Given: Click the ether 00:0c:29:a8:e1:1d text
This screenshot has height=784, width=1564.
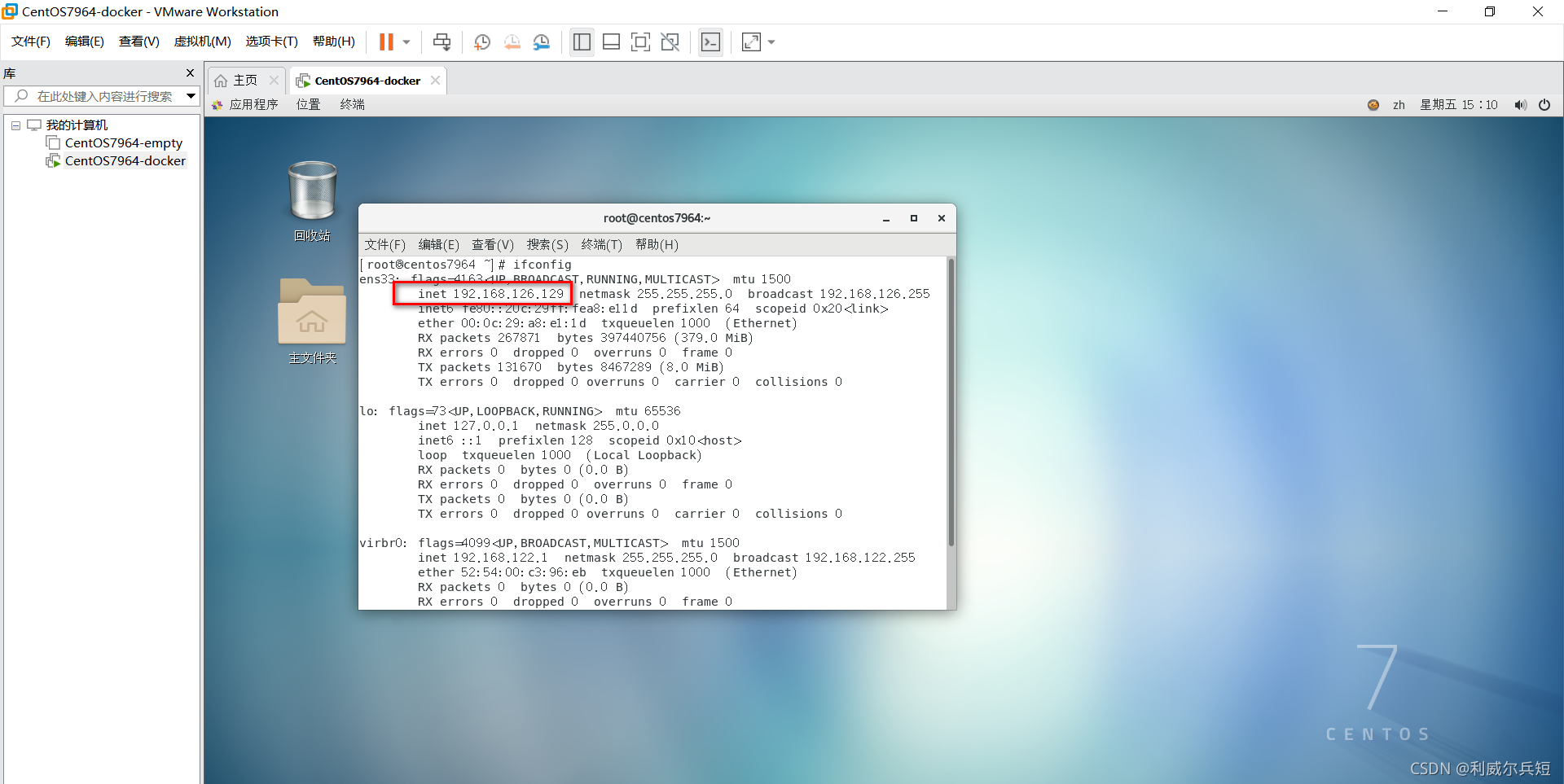Looking at the screenshot, I should click(502, 323).
